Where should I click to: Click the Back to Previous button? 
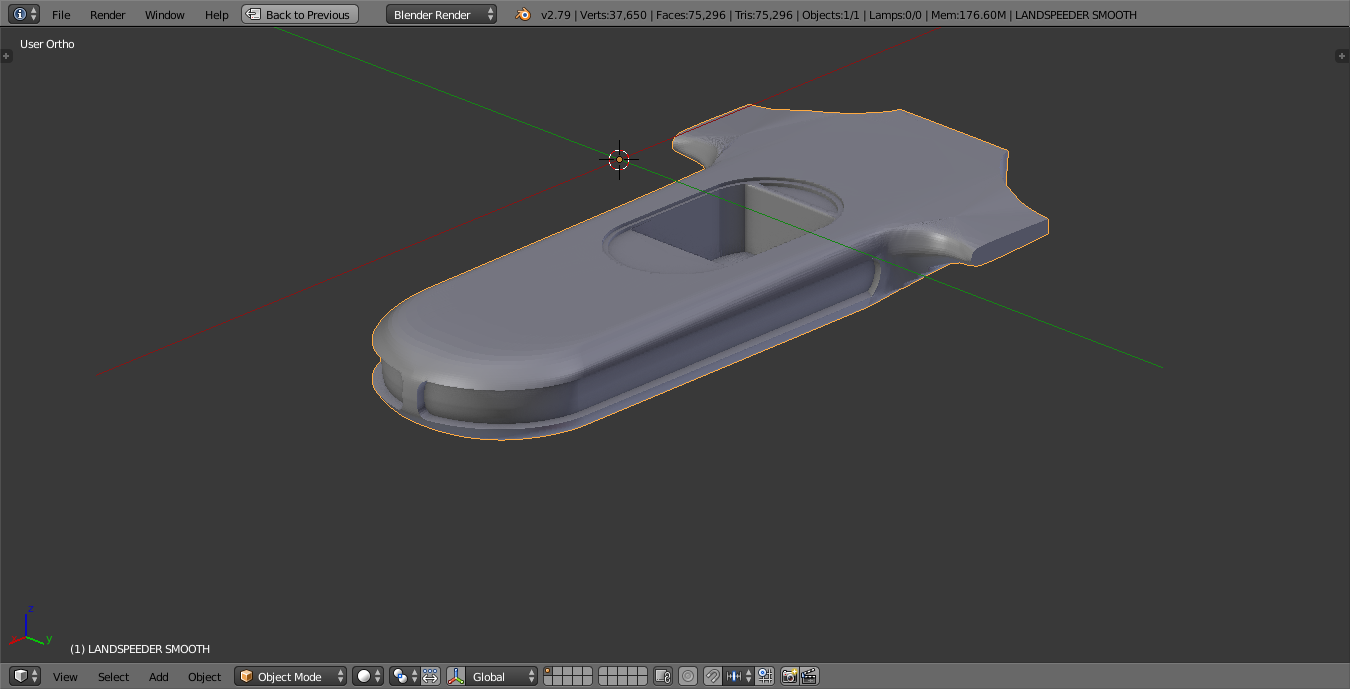[300, 14]
